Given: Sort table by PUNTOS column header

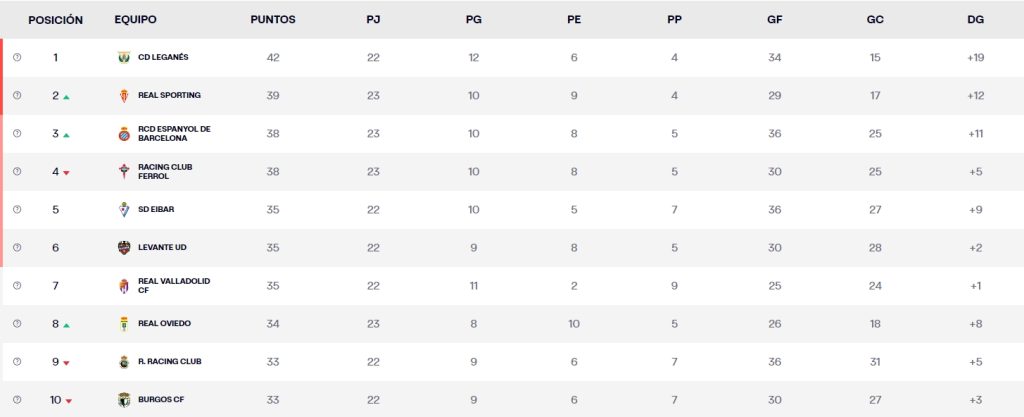Looking at the screenshot, I should click(x=273, y=19).
